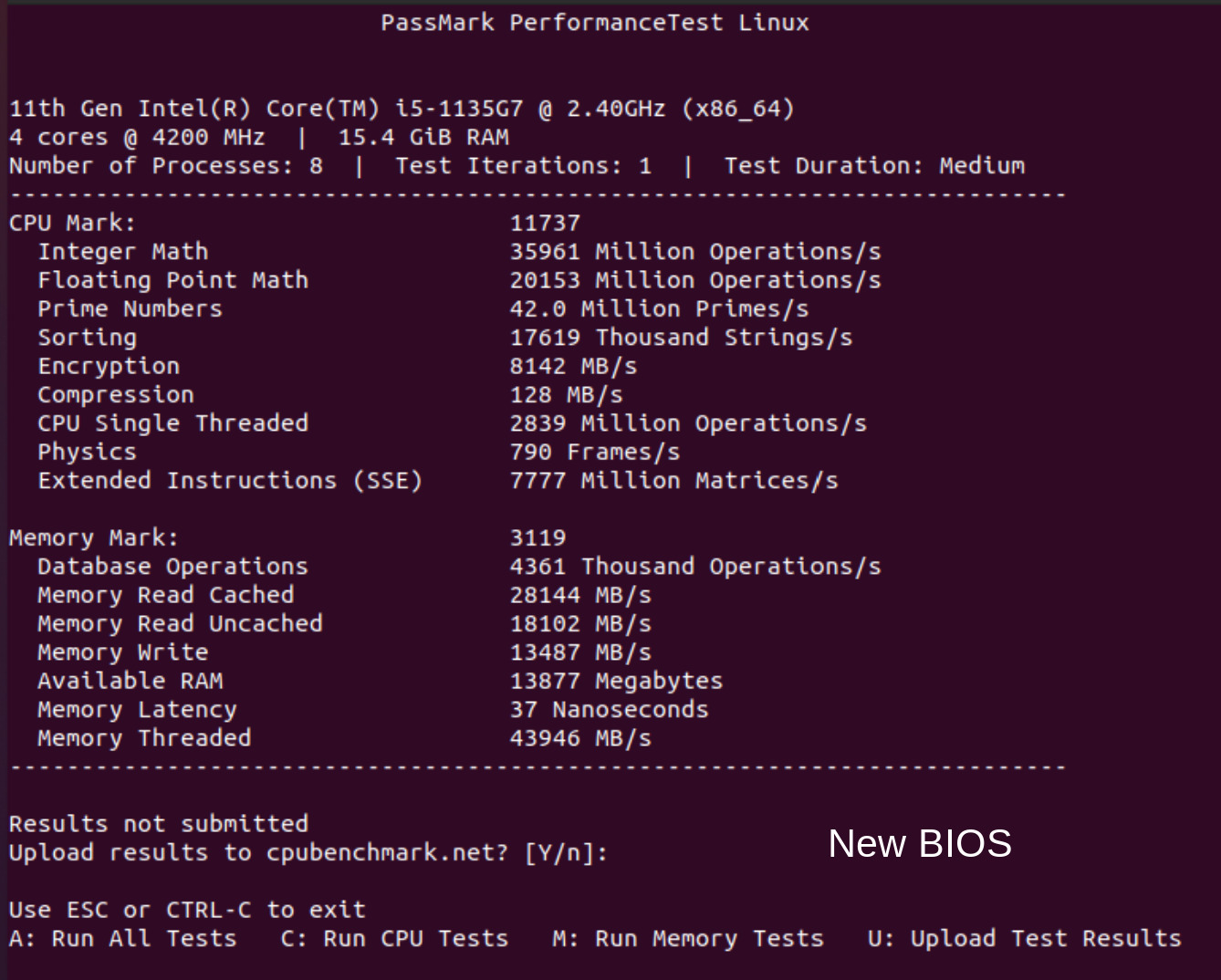Click the Database Operations label
Image resolution: width=1221 pixels, height=980 pixels.
(172, 567)
